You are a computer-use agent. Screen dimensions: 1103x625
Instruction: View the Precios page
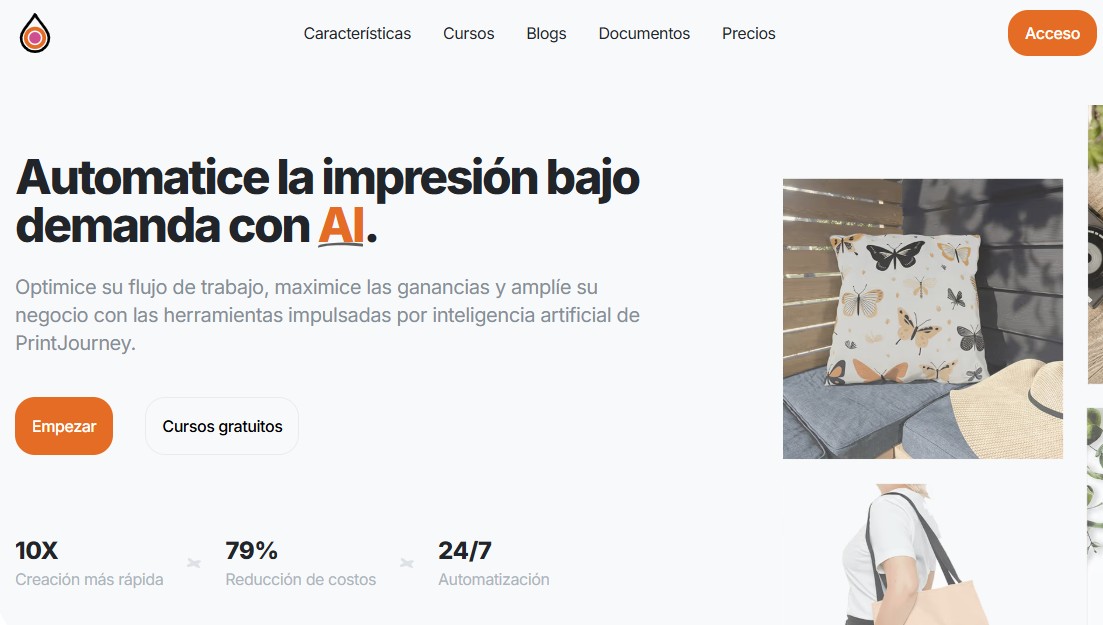748,34
